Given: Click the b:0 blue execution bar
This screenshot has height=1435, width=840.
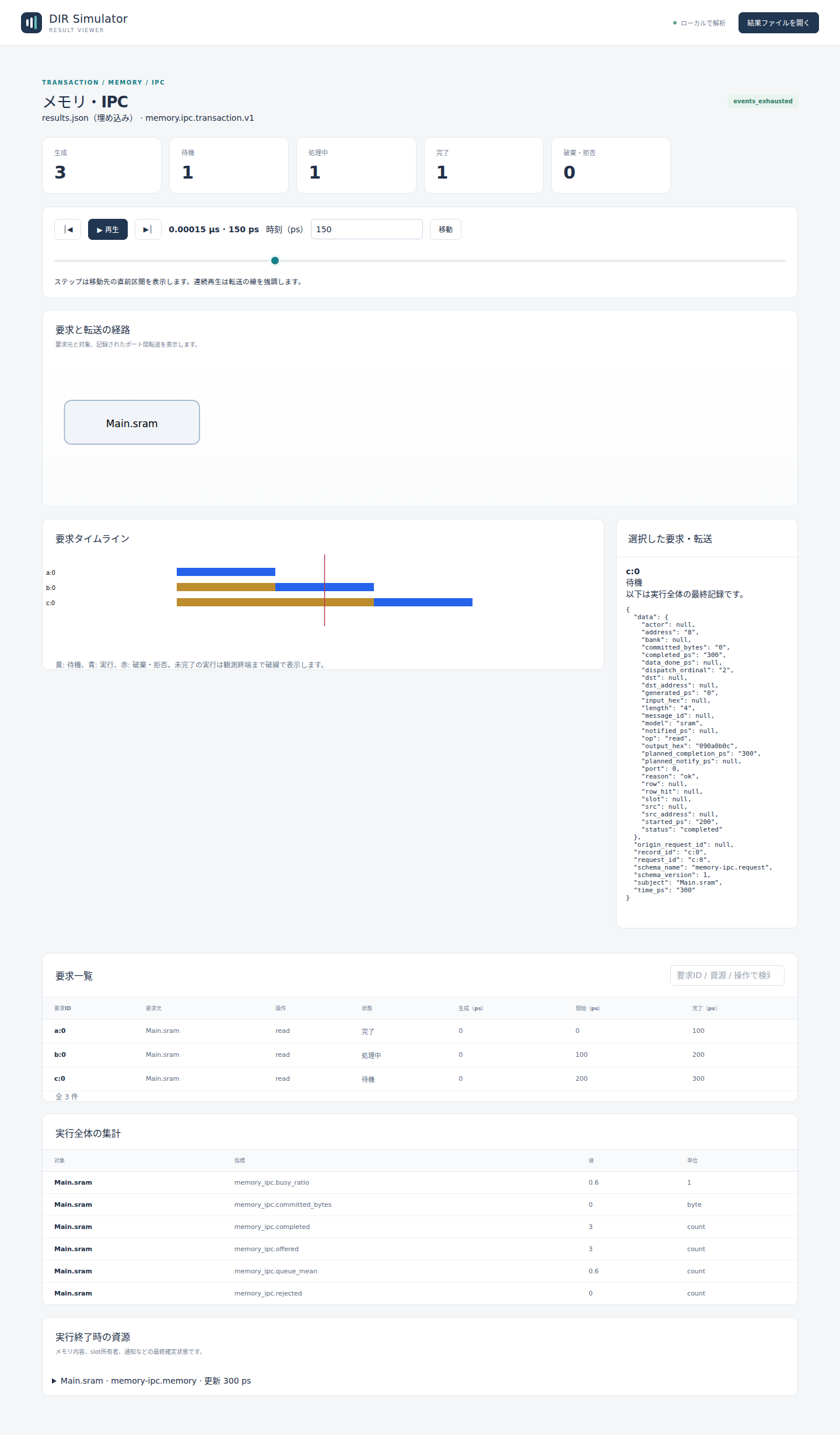Looking at the screenshot, I should tap(324, 587).
